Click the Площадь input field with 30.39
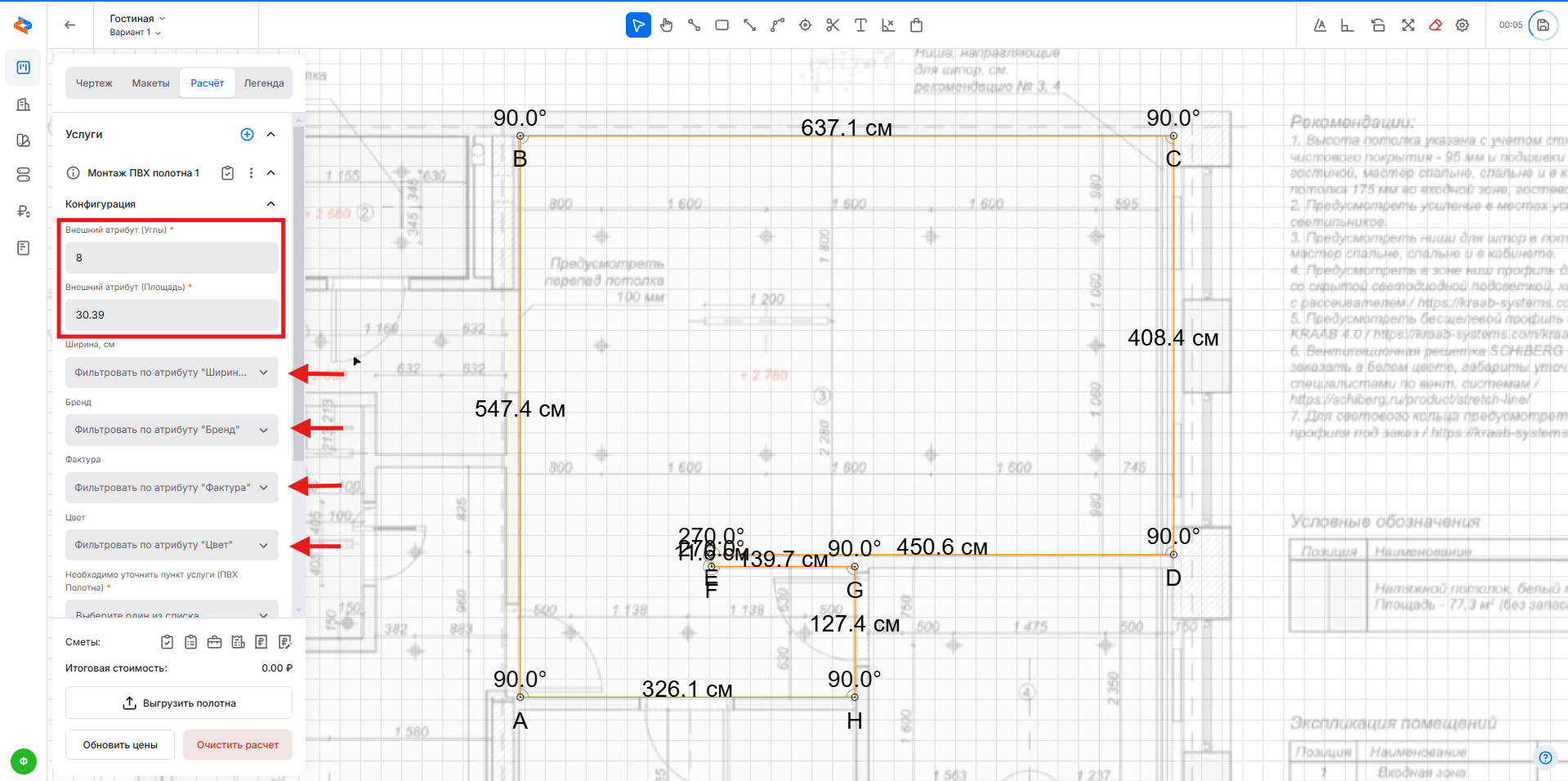 point(172,315)
